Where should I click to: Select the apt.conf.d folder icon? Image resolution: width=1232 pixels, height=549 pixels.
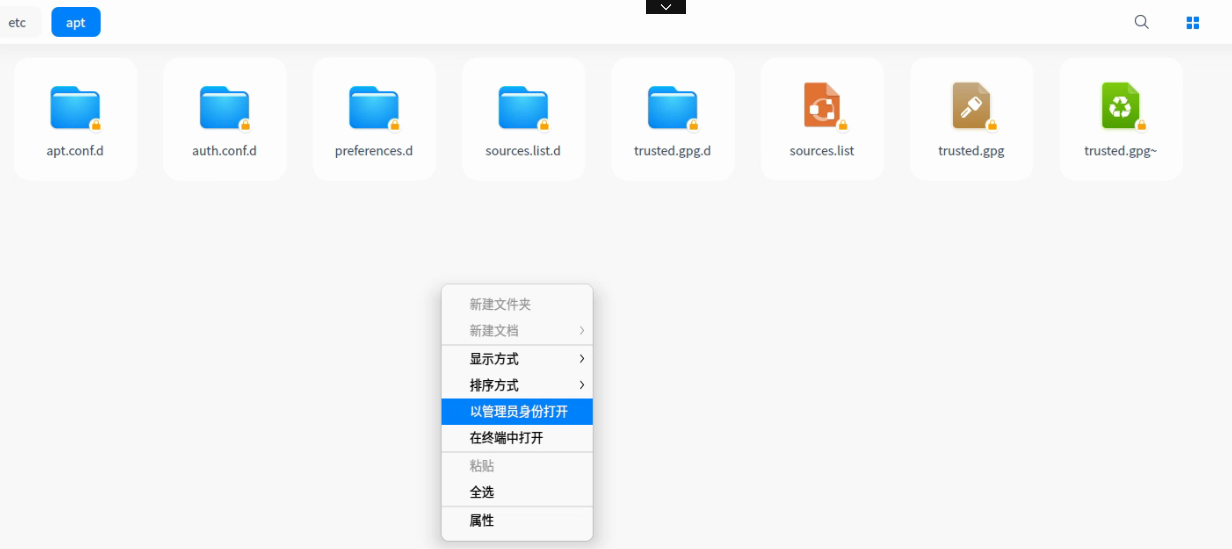[75, 107]
